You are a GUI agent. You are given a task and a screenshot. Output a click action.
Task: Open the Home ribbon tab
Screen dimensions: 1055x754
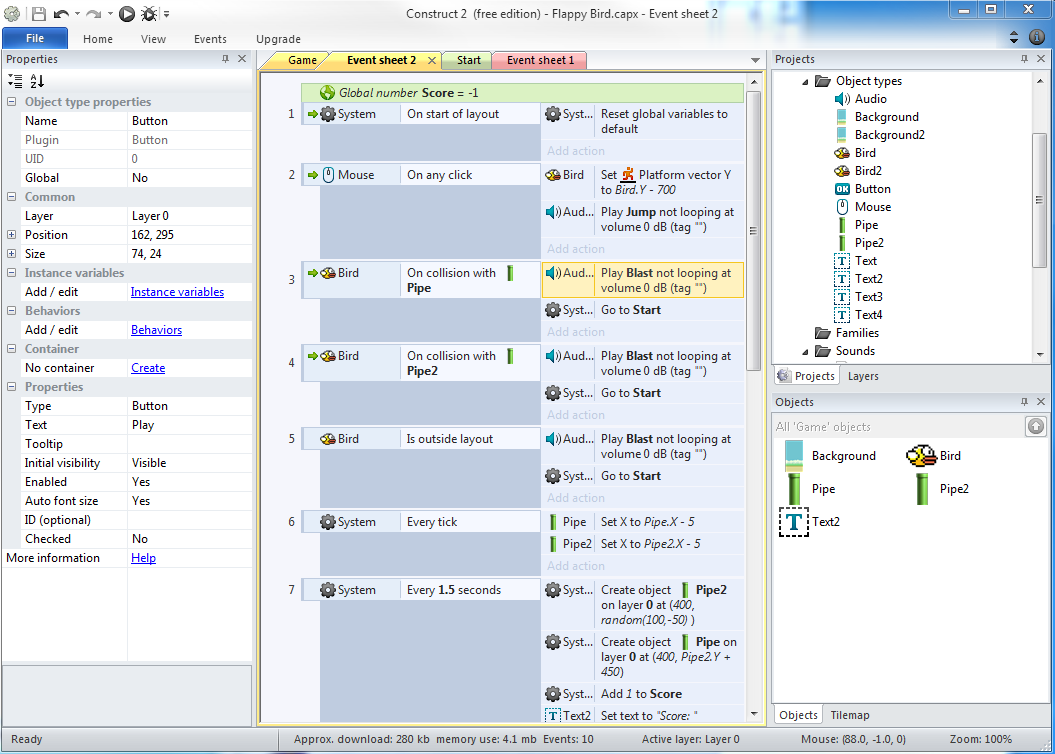pos(98,39)
